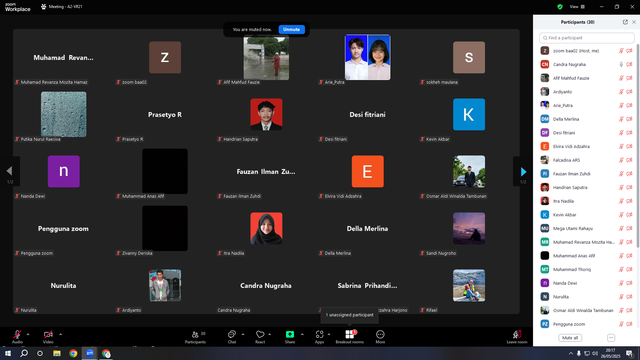Open Windows notification center icon
640x360 pixels.
pos(629,353)
